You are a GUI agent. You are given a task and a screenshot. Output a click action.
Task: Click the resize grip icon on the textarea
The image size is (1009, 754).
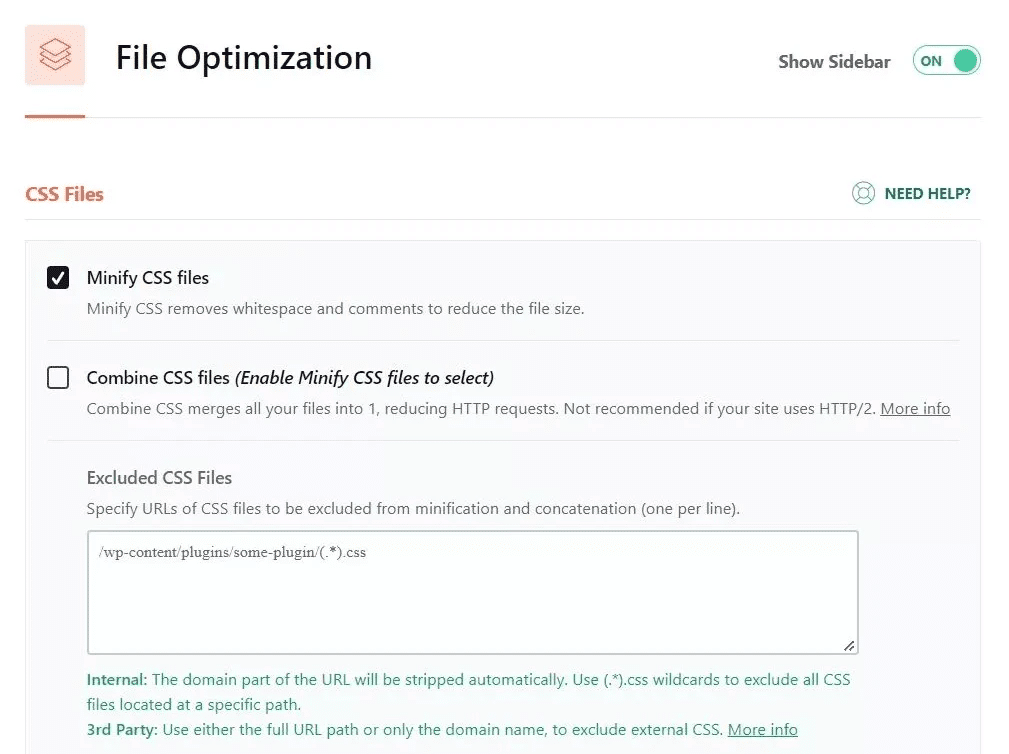coord(851,645)
